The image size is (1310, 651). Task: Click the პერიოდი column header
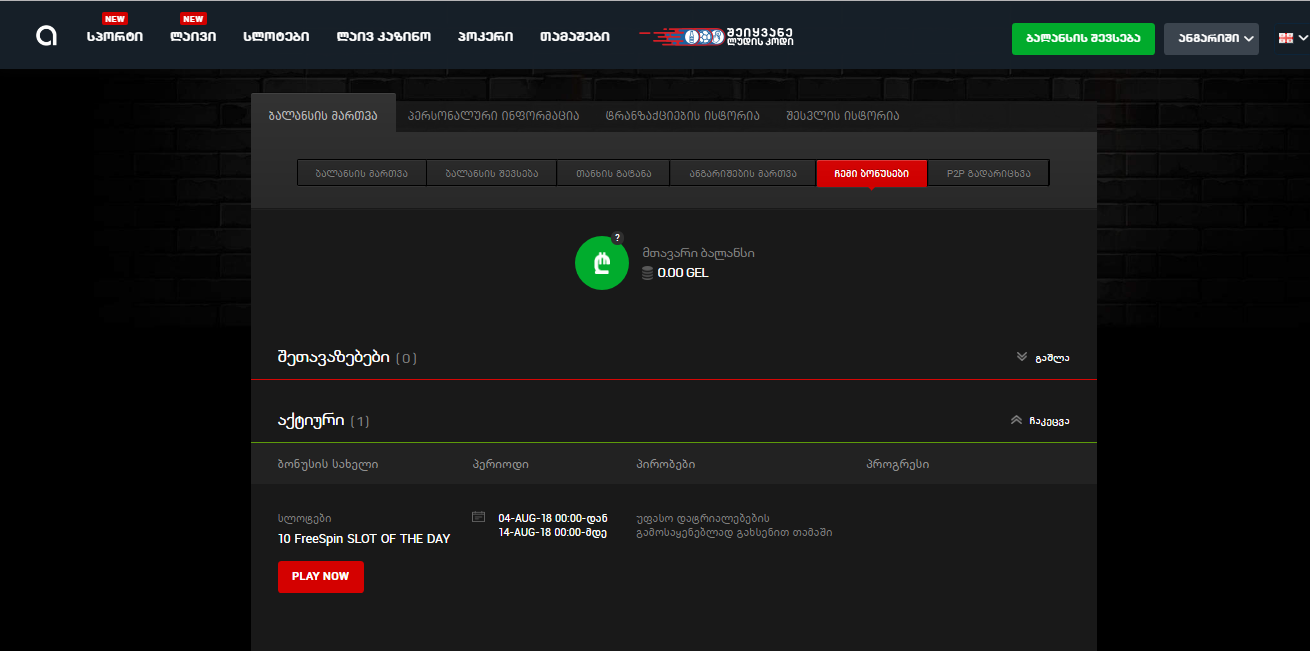click(x=500, y=465)
